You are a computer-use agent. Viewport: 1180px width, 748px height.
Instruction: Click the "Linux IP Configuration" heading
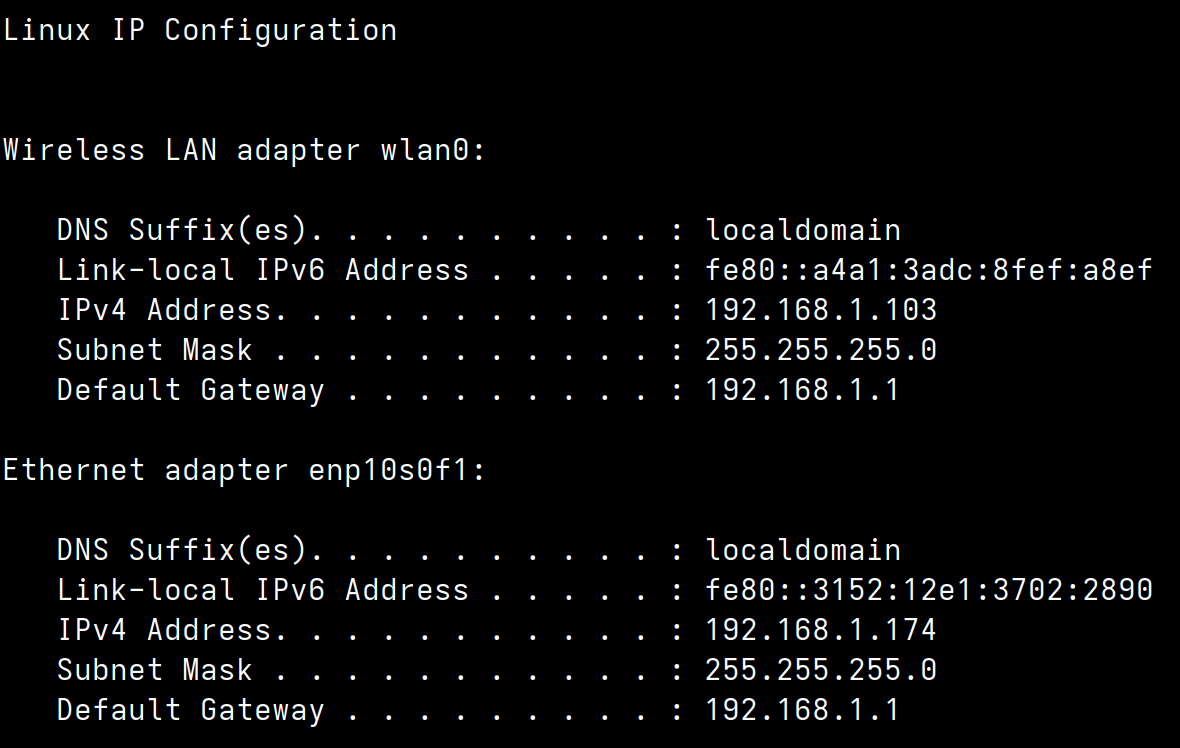pyautogui.click(x=200, y=30)
